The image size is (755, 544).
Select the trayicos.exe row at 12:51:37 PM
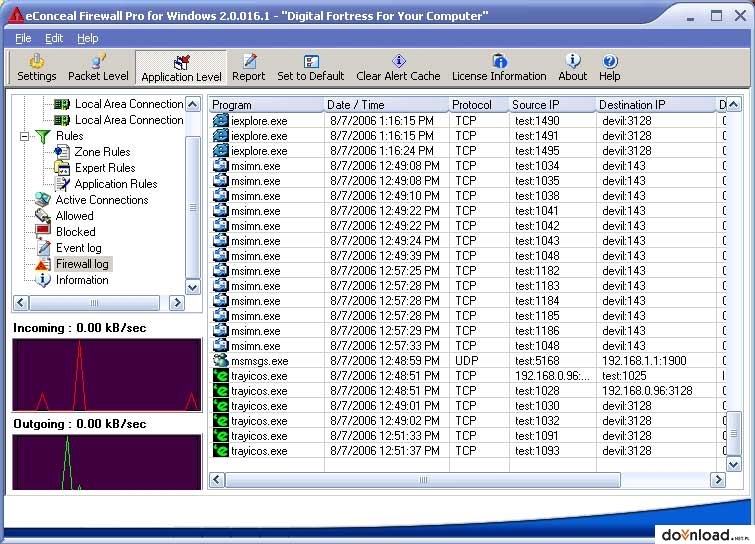click(x=468, y=451)
